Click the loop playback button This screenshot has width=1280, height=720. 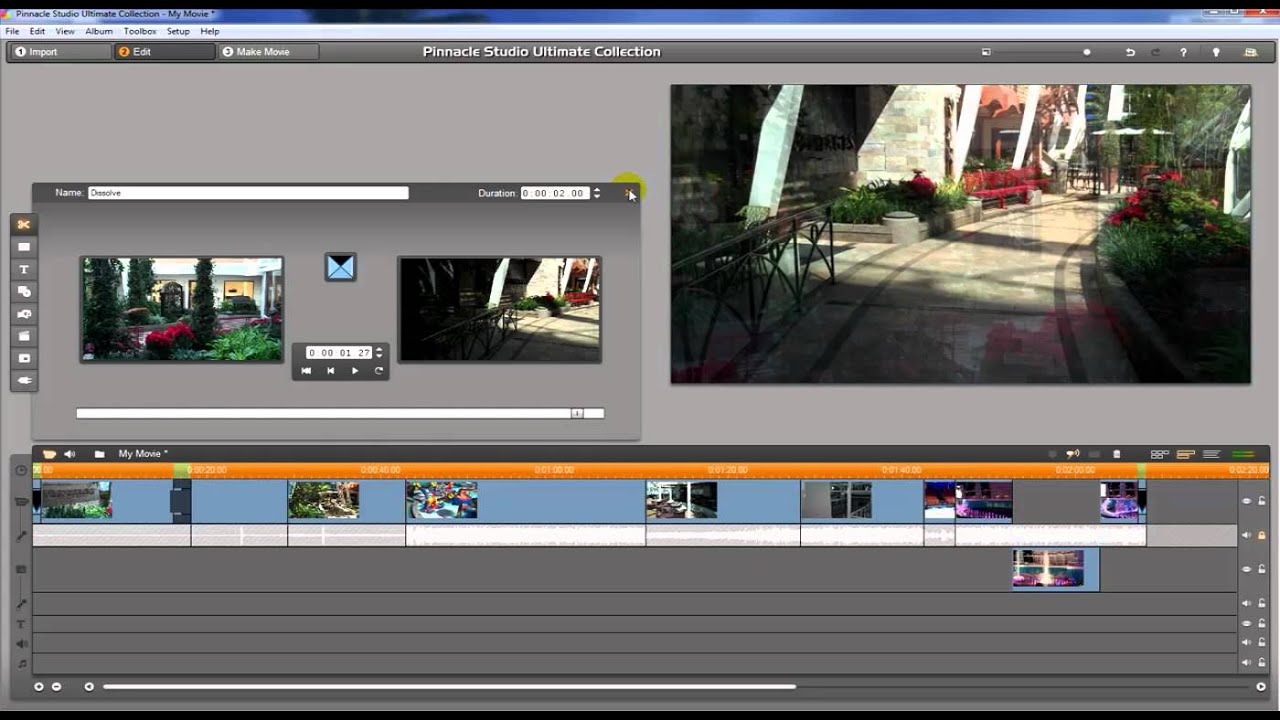click(379, 371)
